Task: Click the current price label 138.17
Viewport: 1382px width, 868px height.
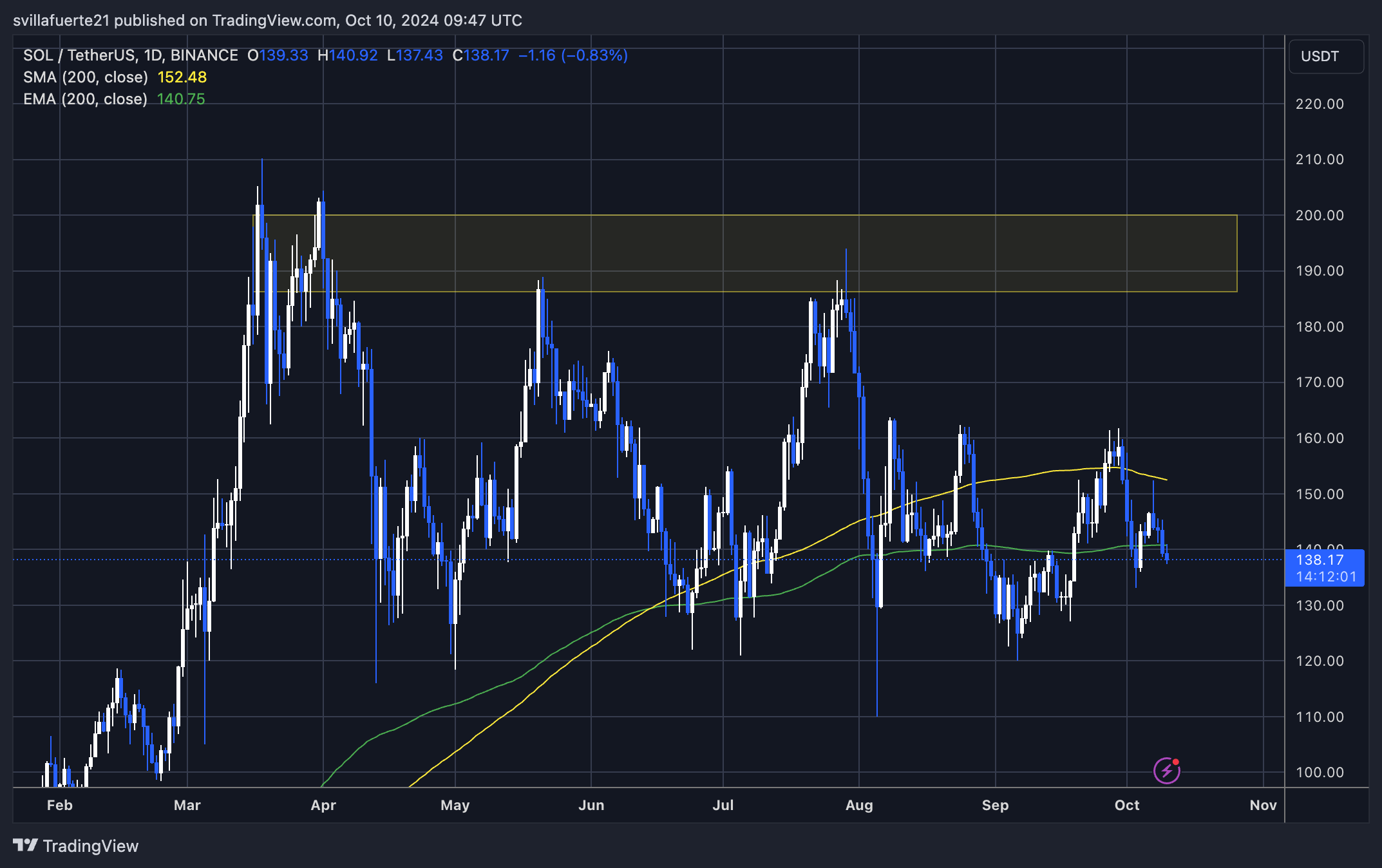Action: pos(1320,560)
